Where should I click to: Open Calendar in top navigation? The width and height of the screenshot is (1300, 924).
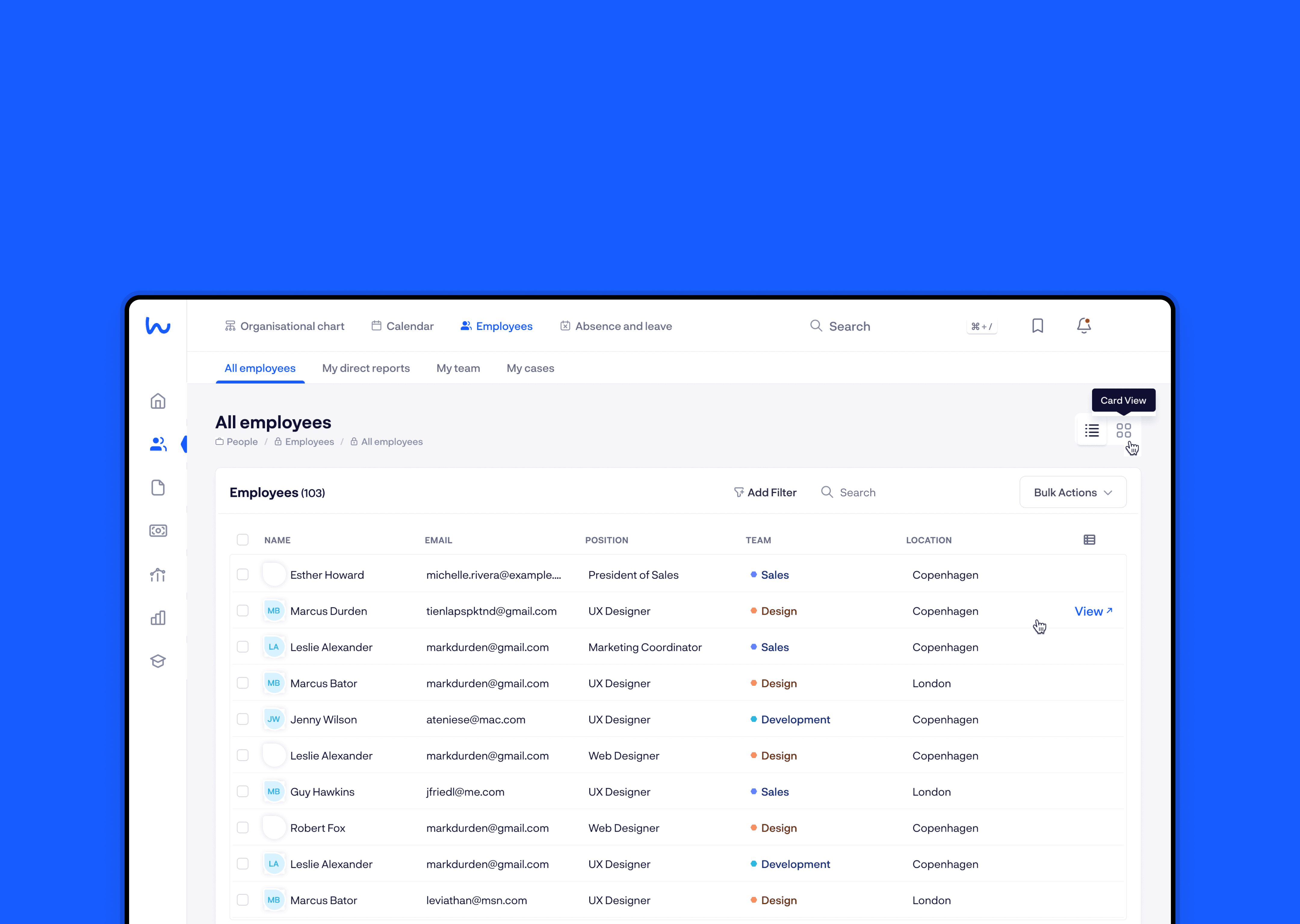pyautogui.click(x=402, y=326)
